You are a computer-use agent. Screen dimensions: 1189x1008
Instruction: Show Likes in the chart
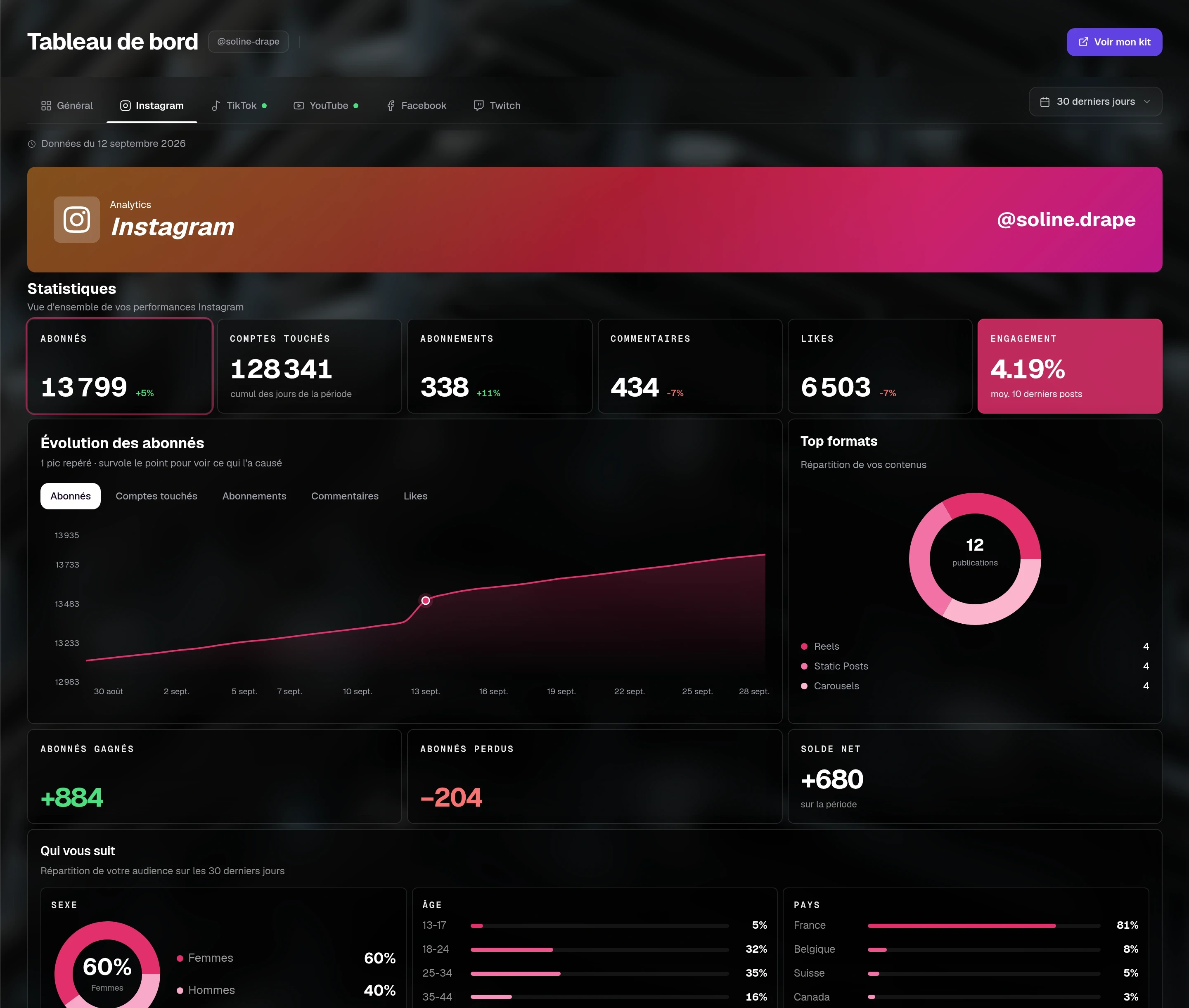point(416,496)
